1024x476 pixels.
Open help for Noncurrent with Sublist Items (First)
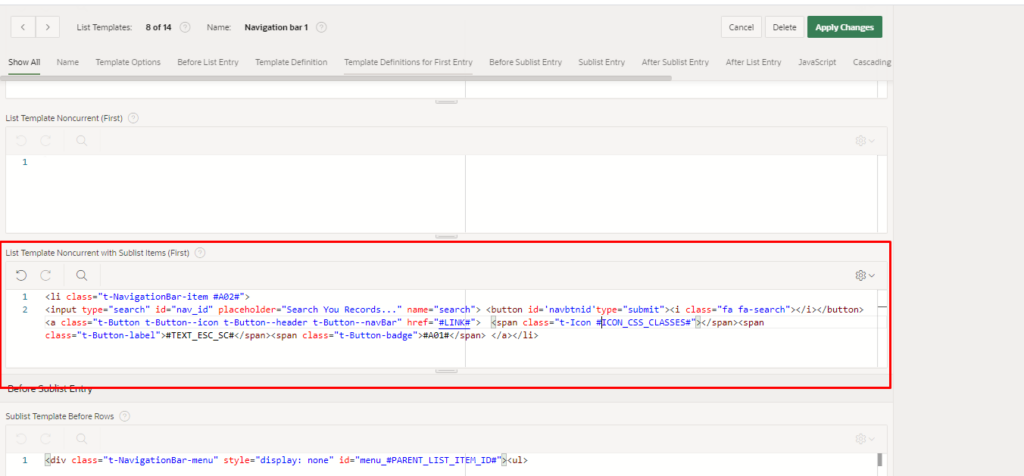click(201, 253)
